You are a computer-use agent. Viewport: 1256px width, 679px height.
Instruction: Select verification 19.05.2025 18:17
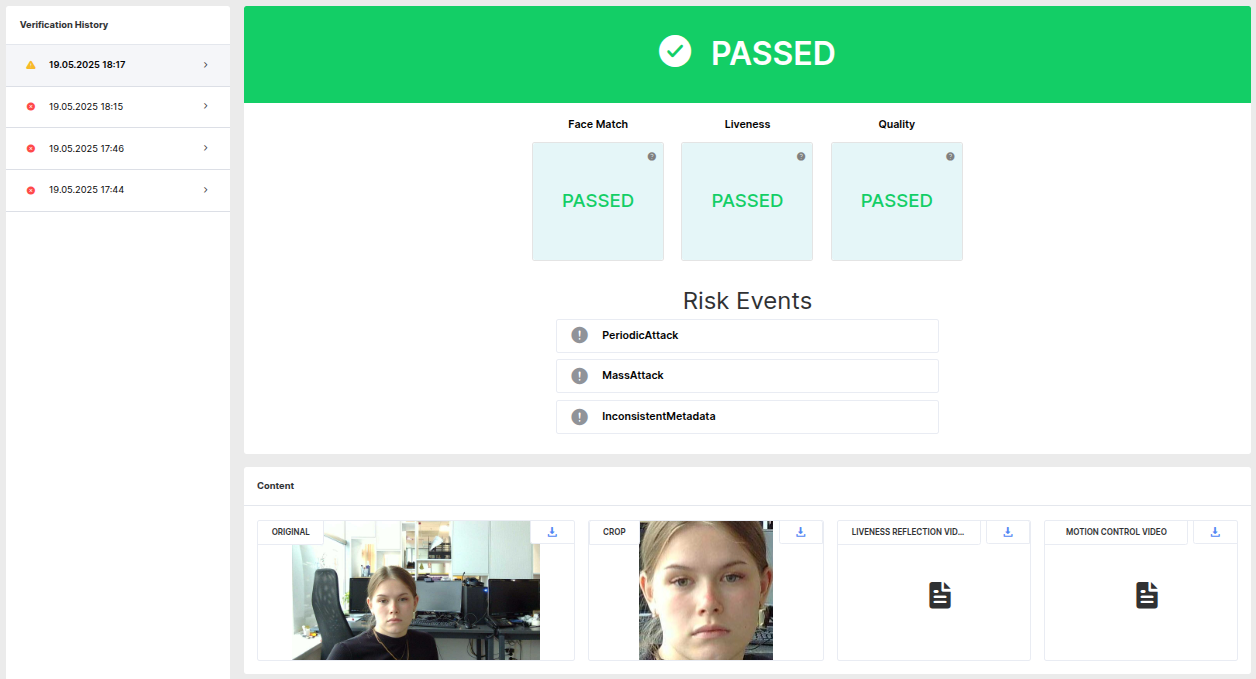coord(118,65)
